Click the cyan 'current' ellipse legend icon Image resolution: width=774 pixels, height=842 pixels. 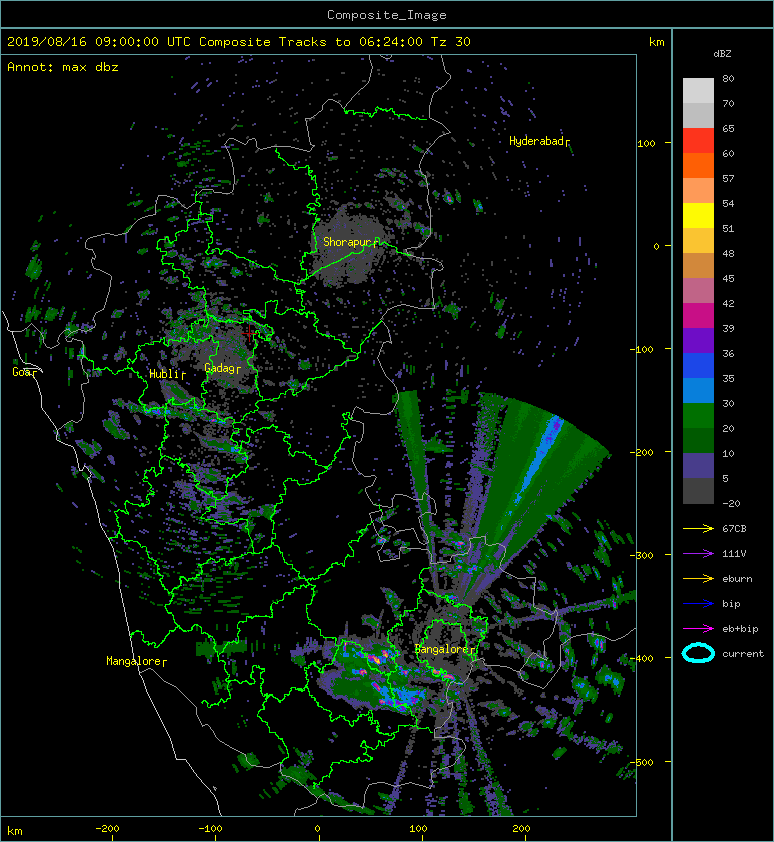698,653
